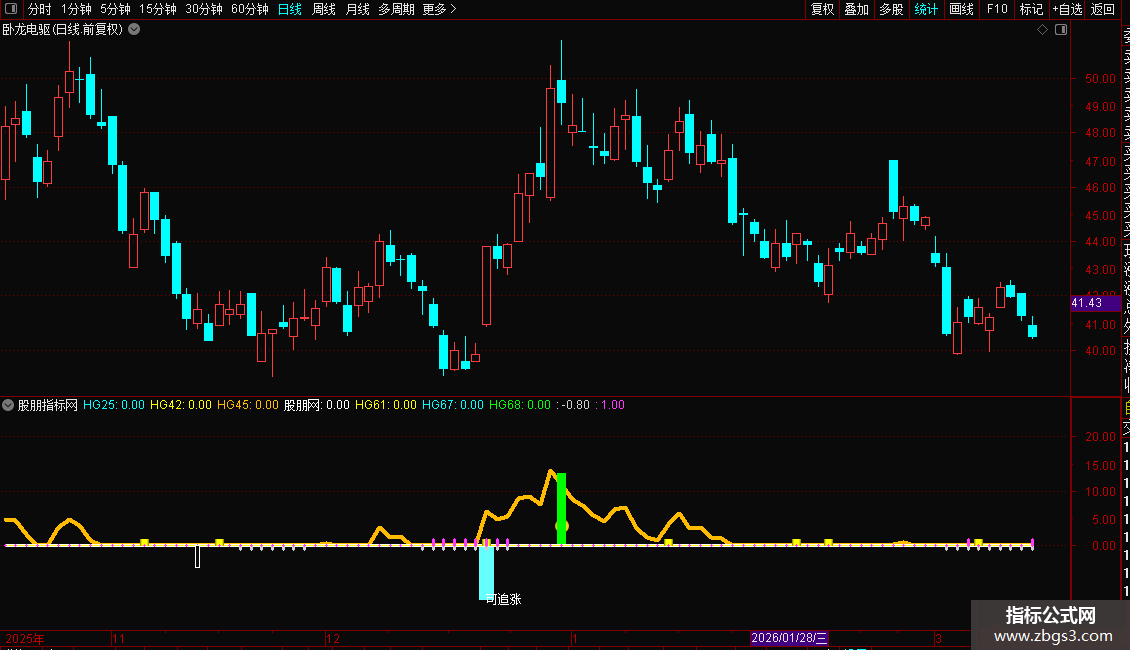The width and height of the screenshot is (1130, 650).
Task: Toggle 统计 statistics mode
Action: [x=926, y=9]
